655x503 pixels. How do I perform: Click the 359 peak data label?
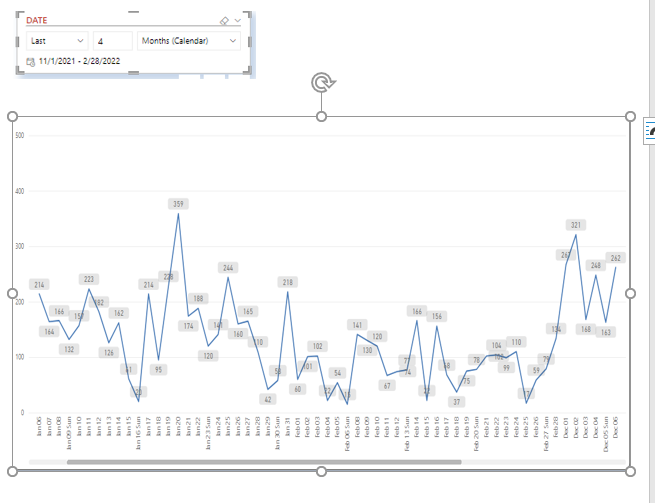tap(178, 204)
